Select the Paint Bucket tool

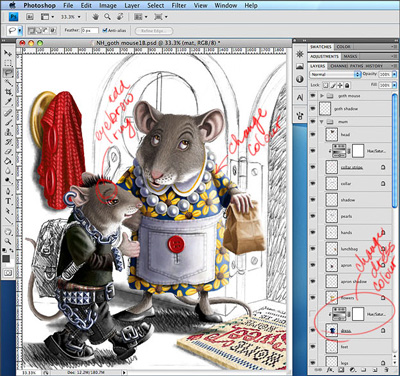click(x=8, y=161)
